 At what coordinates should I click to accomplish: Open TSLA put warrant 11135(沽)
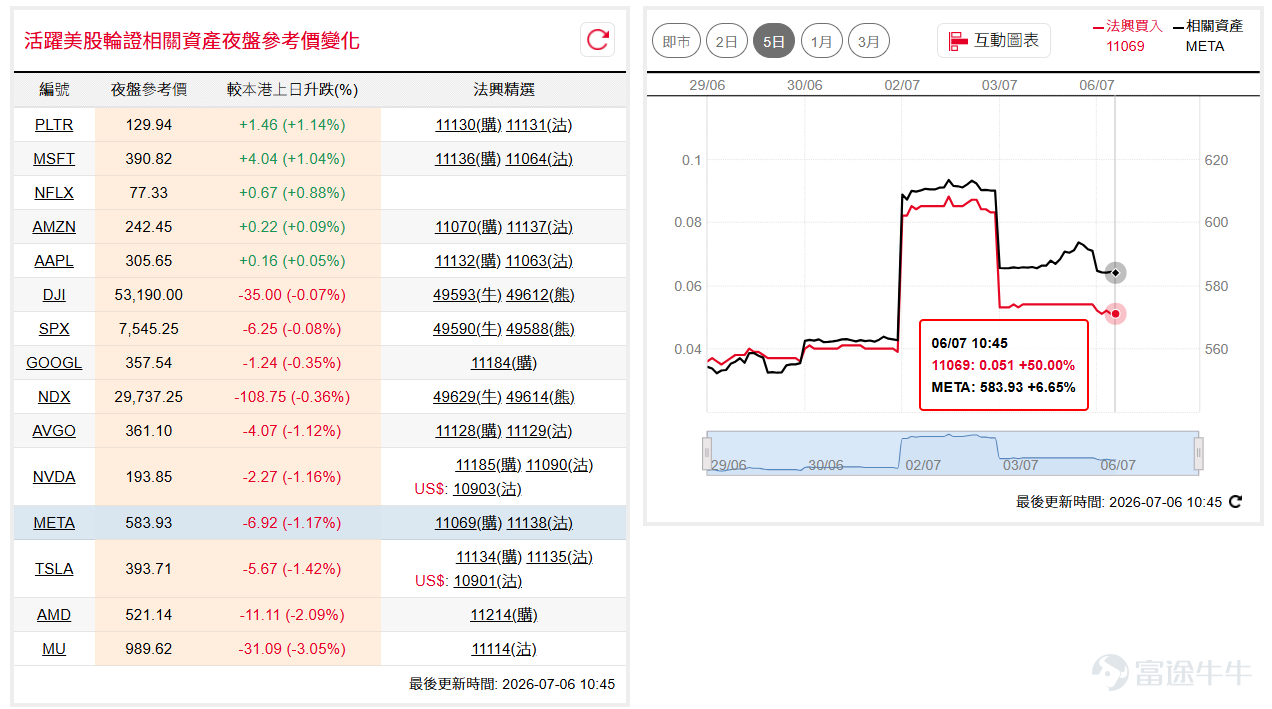tap(560, 557)
